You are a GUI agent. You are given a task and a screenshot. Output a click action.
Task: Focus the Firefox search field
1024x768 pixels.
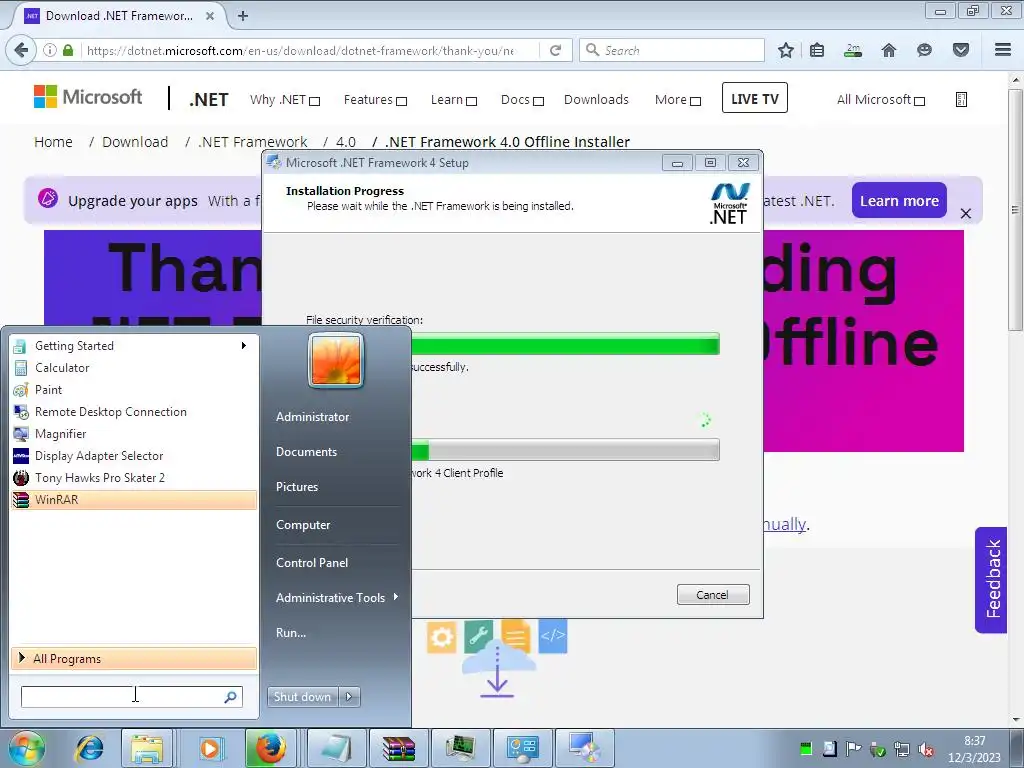[671, 50]
